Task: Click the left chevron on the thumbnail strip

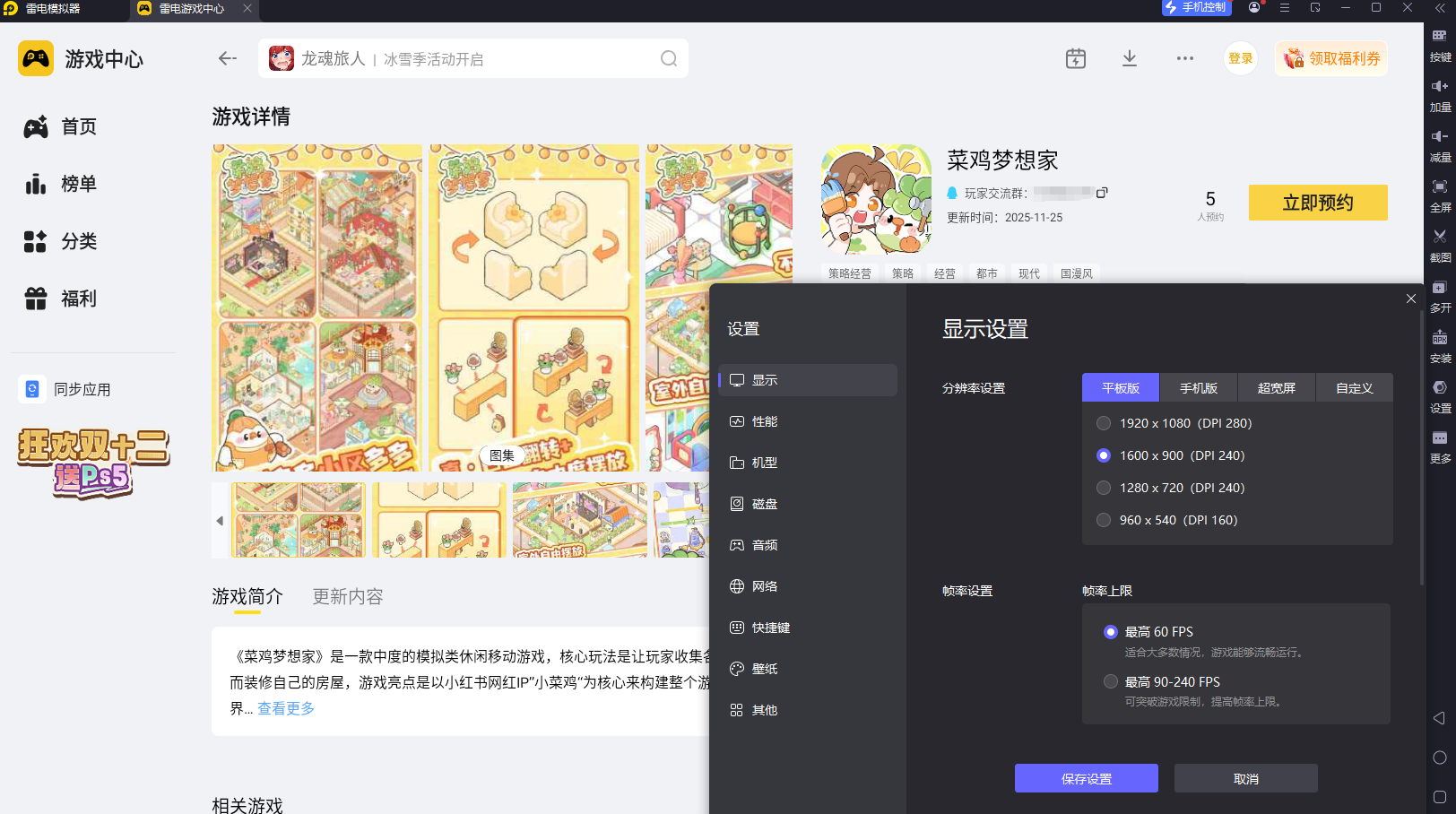Action: point(220,520)
